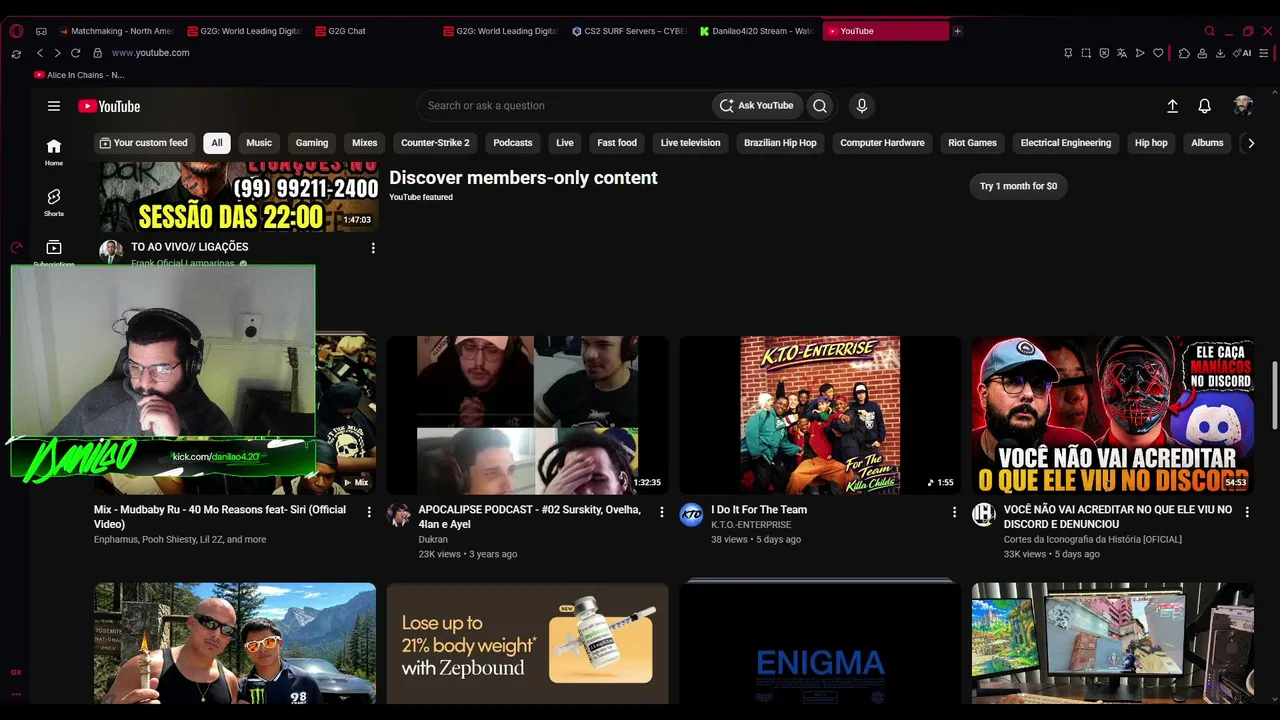Select the Counter-Strike 2 chip
The height and width of the screenshot is (720, 1280).
tap(435, 143)
